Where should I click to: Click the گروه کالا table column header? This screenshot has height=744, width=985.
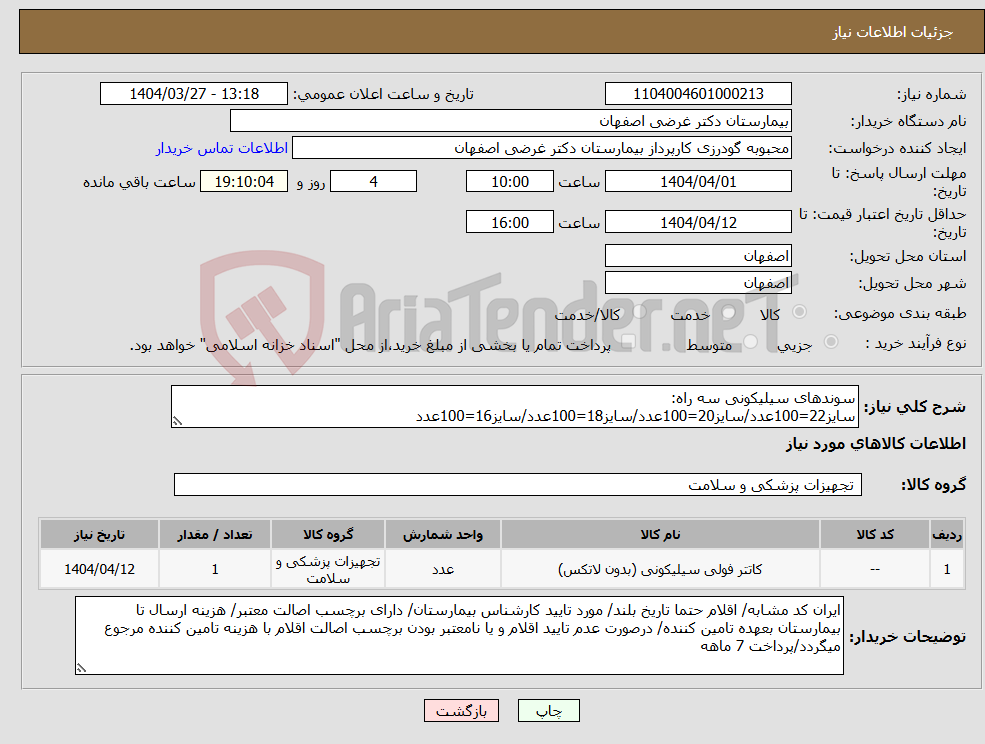328,534
